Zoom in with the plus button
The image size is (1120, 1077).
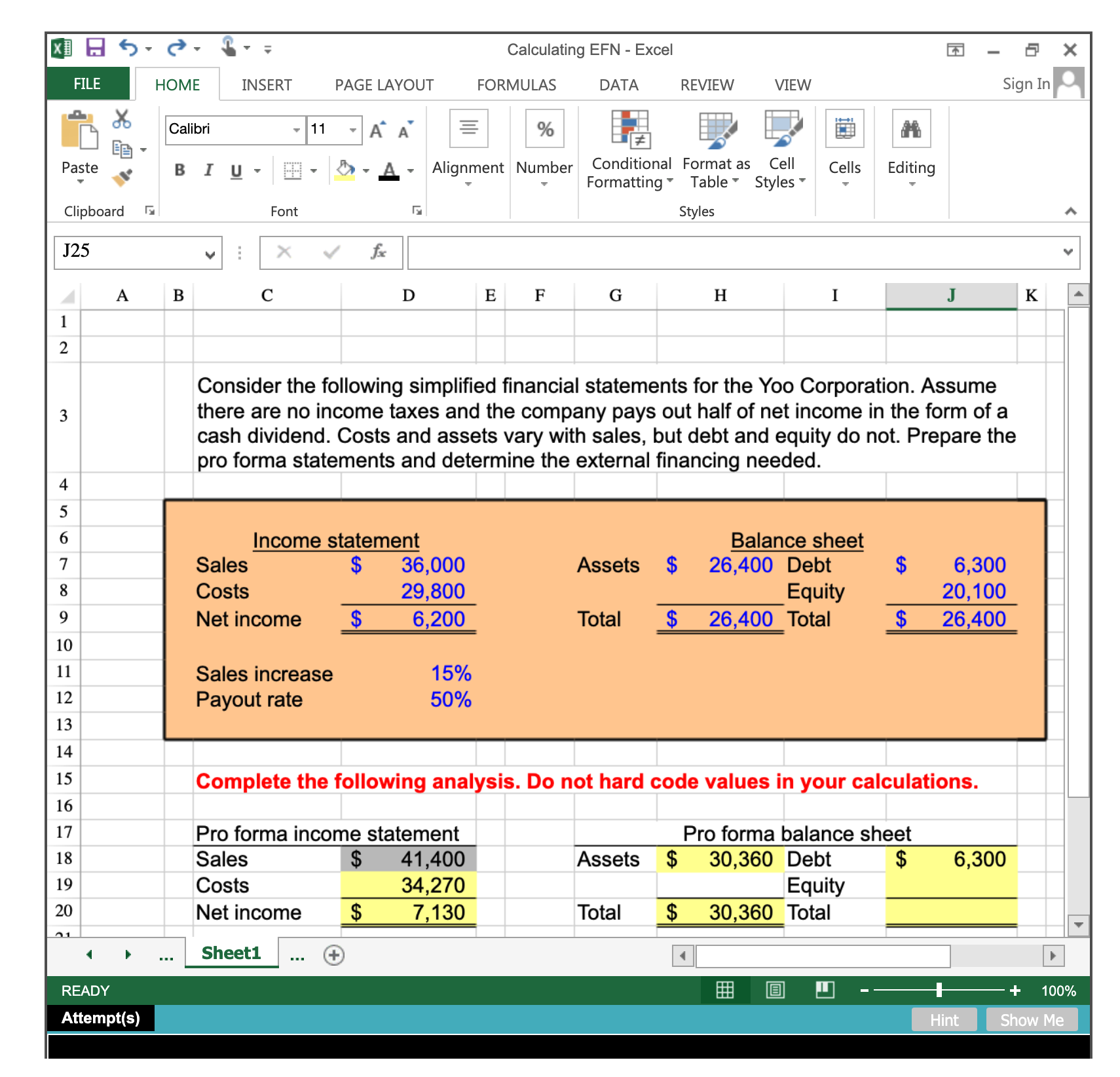pyautogui.click(x=1015, y=991)
